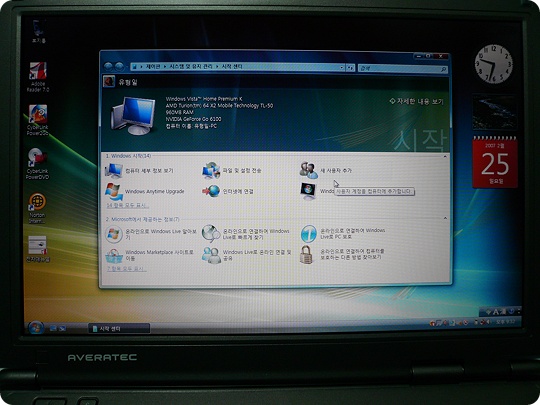Click the '시작 센터' taskbar button
Image resolution: width=540 pixels, height=405 pixels.
119,329
